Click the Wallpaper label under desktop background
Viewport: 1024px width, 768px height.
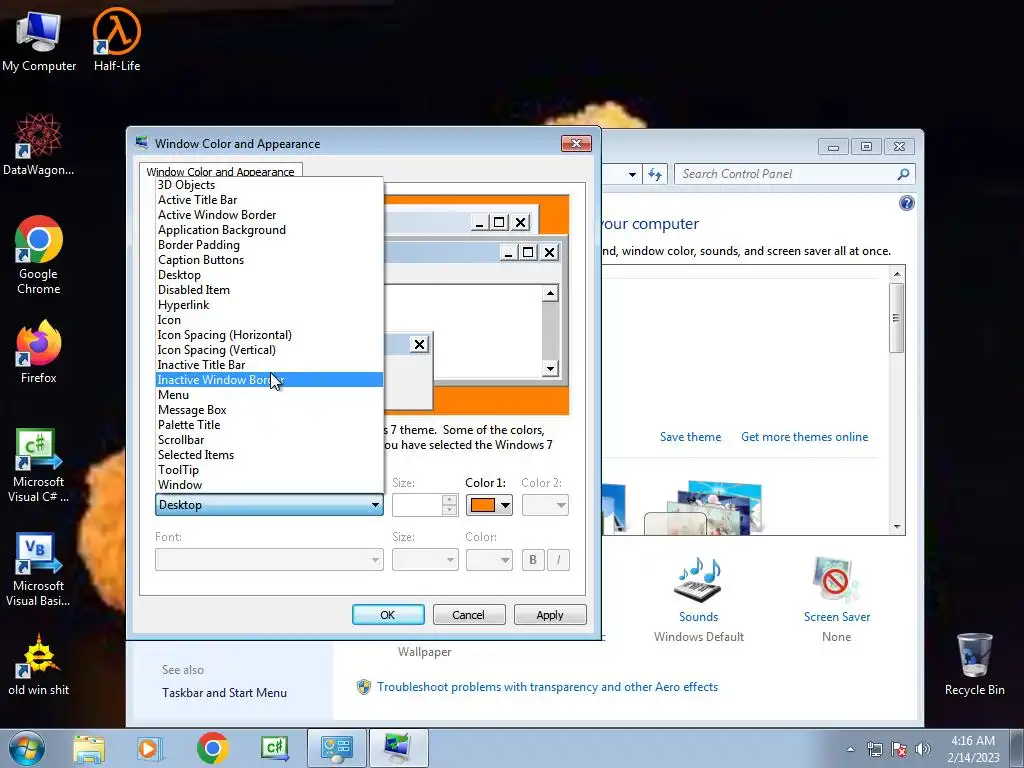pos(424,652)
